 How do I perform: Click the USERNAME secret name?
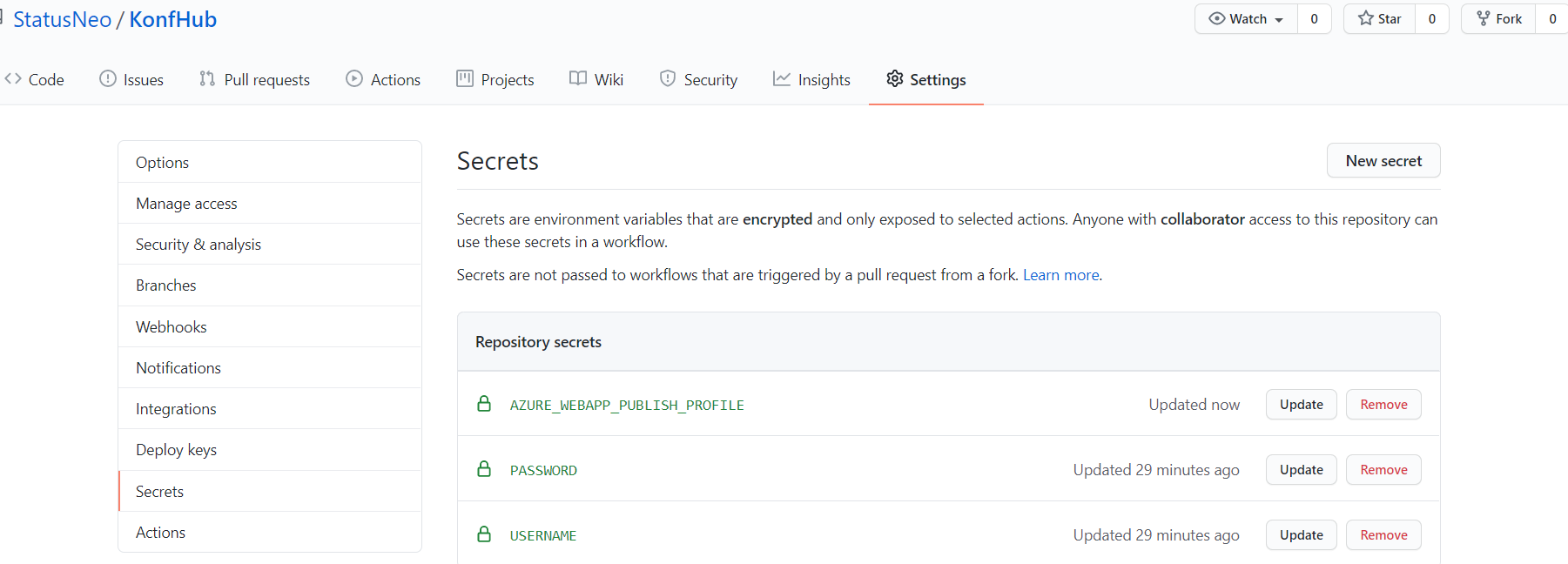(543, 535)
